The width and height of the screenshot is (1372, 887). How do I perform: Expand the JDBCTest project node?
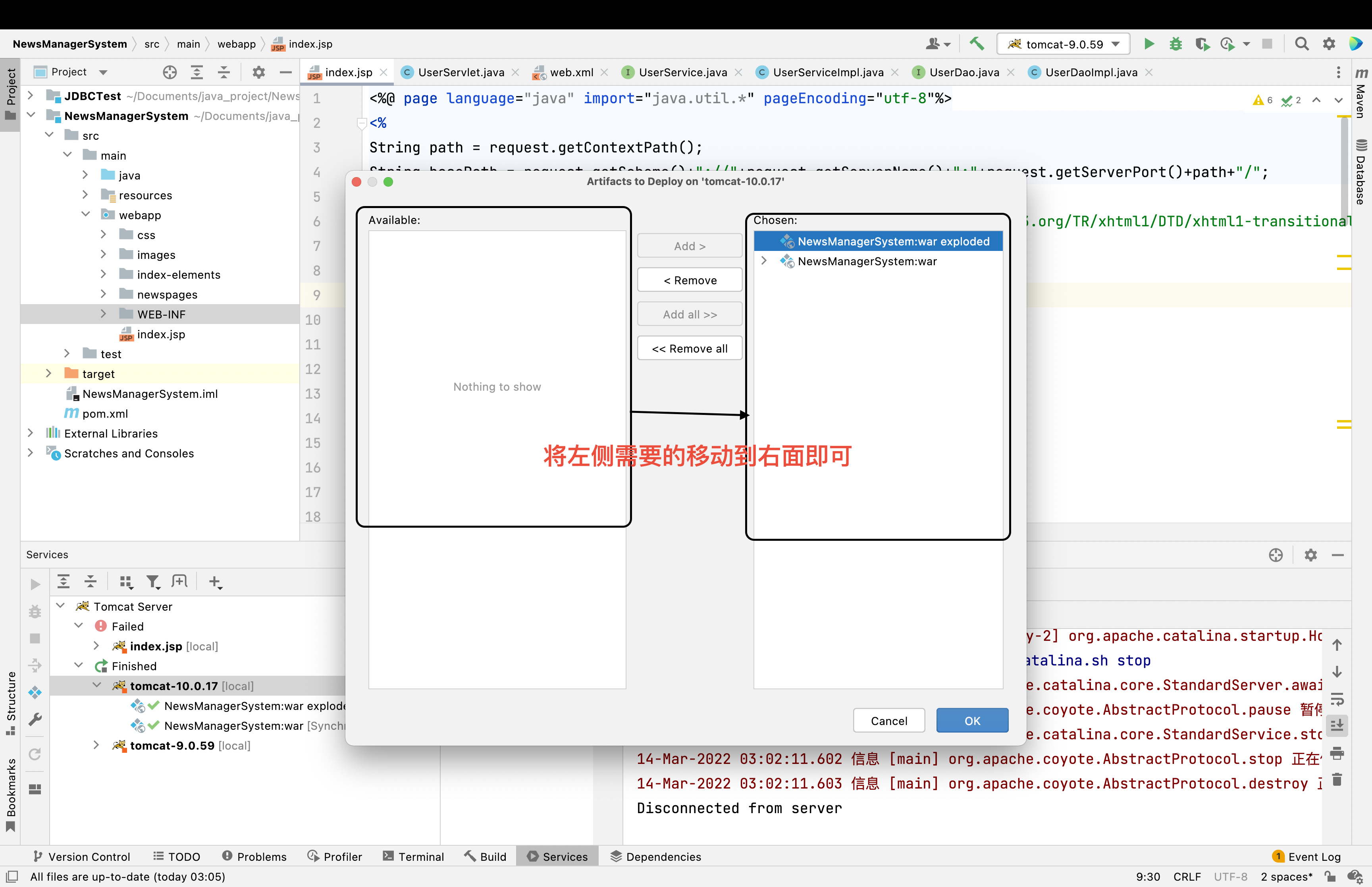(31, 96)
